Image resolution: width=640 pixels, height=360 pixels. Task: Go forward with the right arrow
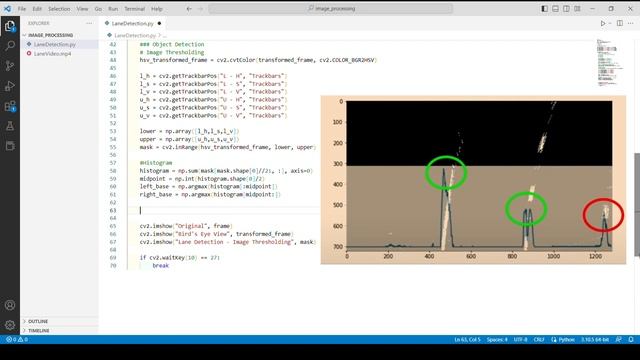coord(200,9)
